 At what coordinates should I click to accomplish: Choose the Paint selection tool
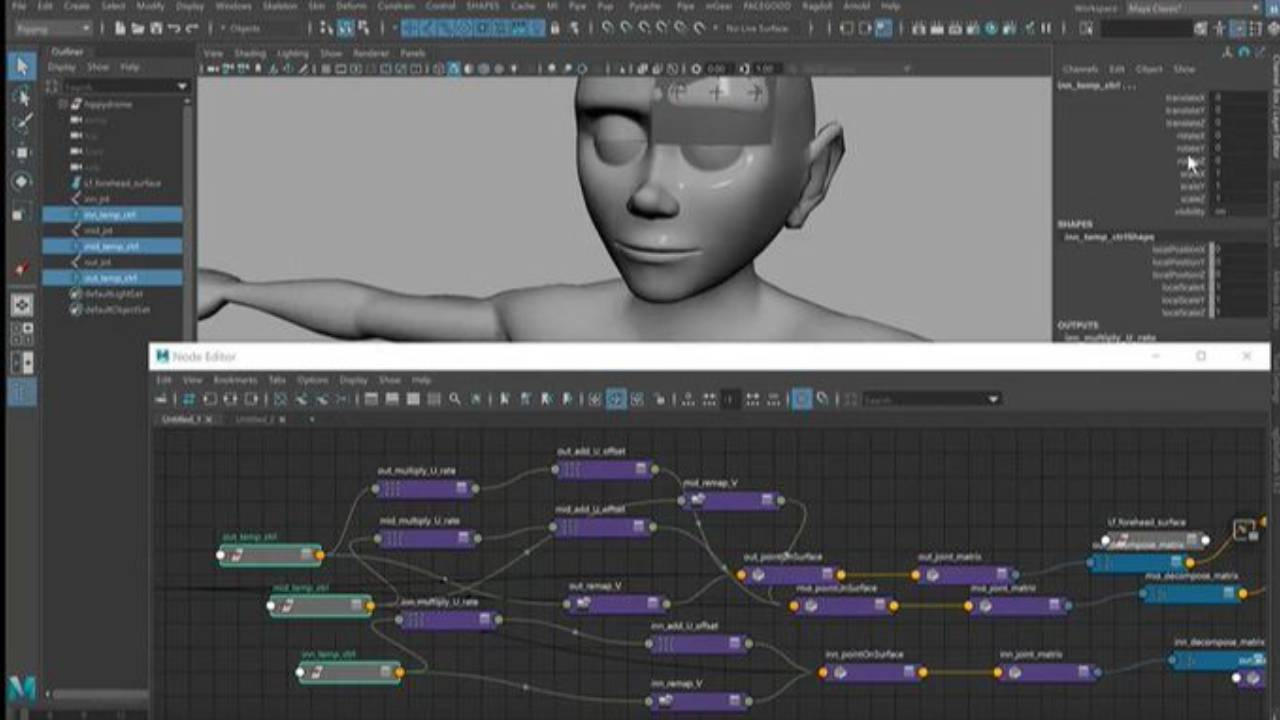point(22,124)
